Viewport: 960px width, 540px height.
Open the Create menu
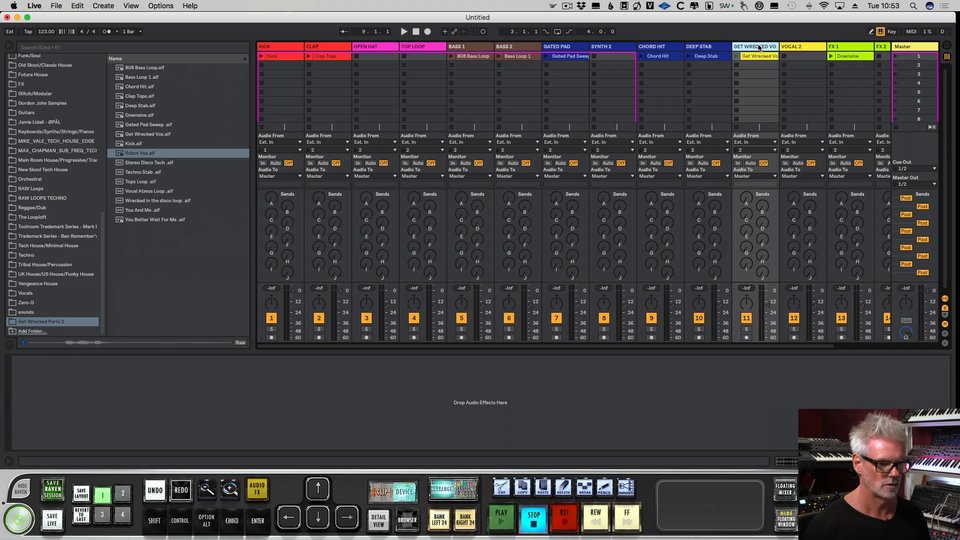coord(103,6)
